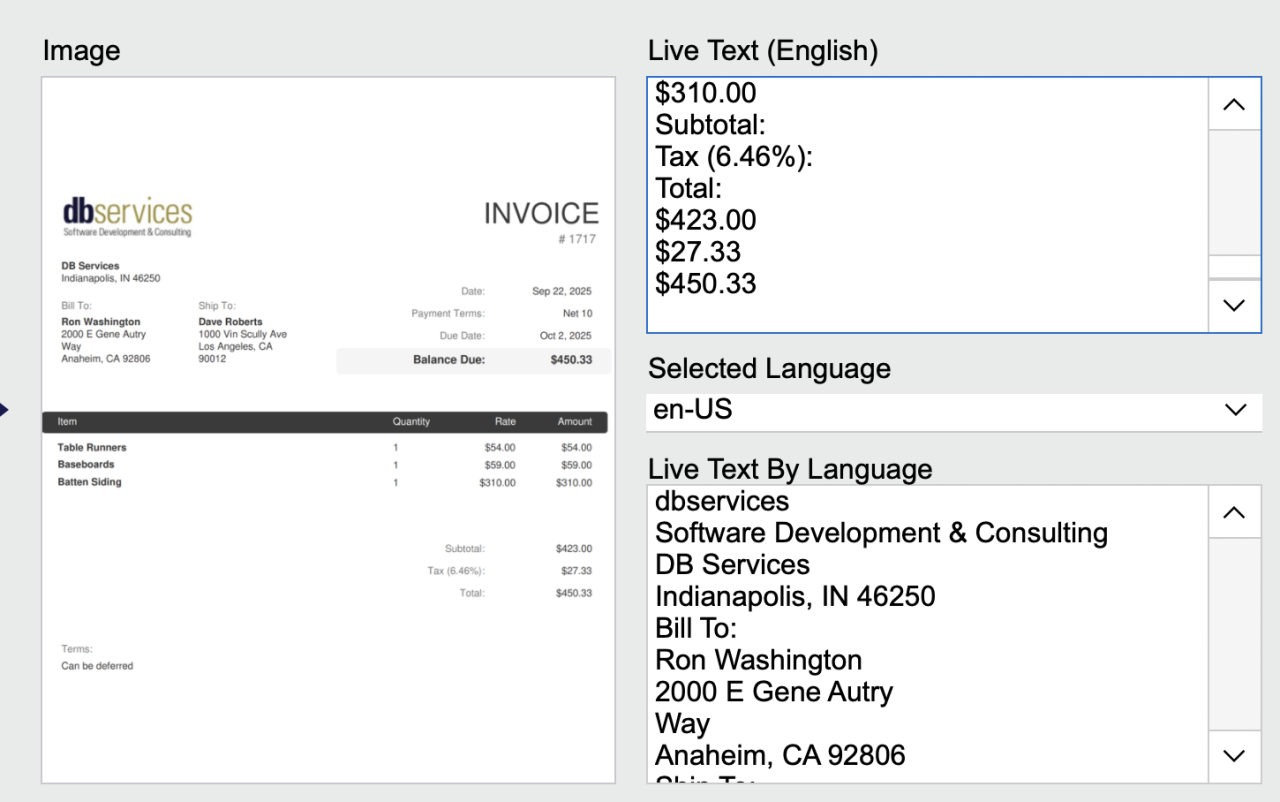Click the '$450.33' line in Live Text
The height and width of the screenshot is (802, 1280).
click(x=706, y=284)
